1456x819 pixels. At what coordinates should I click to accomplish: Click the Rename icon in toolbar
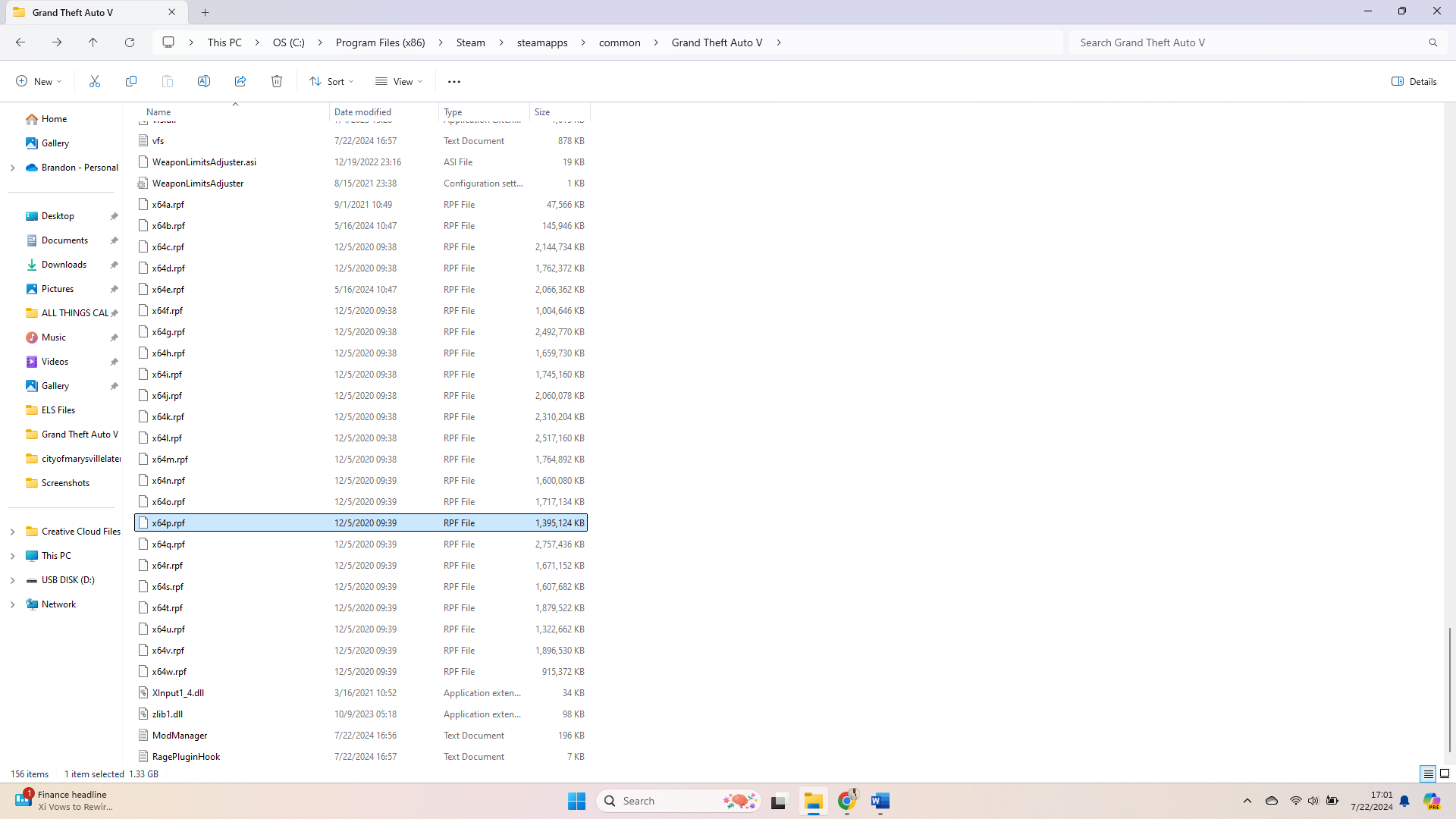click(x=204, y=81)
